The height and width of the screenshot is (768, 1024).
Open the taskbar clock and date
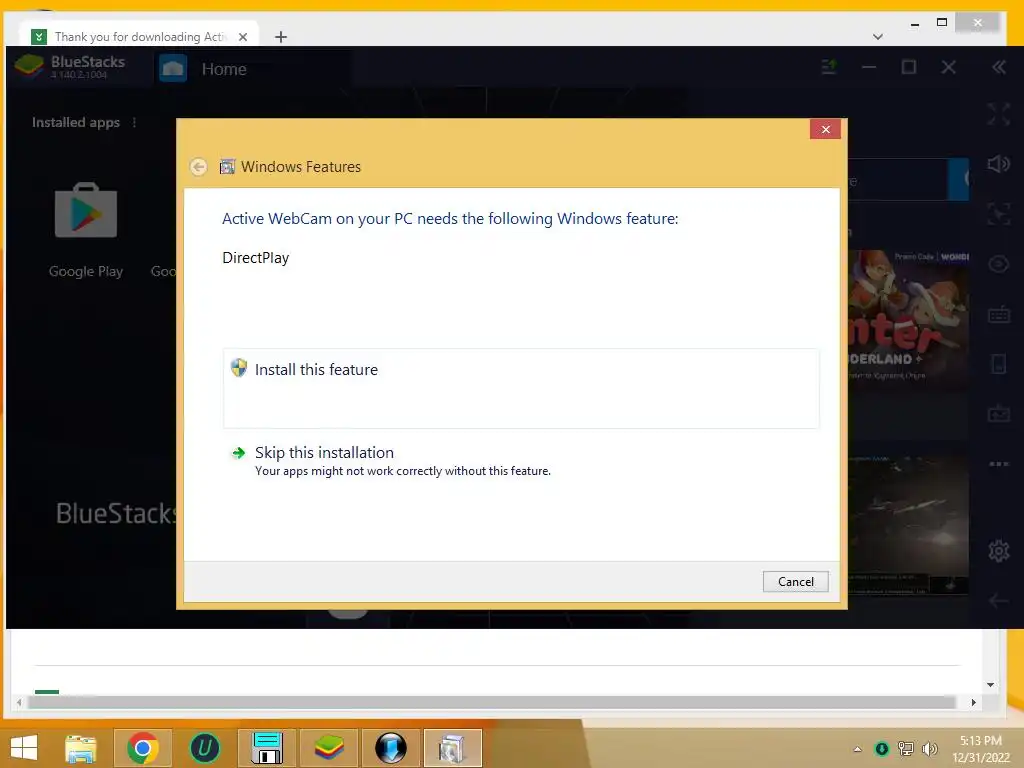[x=981, y=748]
